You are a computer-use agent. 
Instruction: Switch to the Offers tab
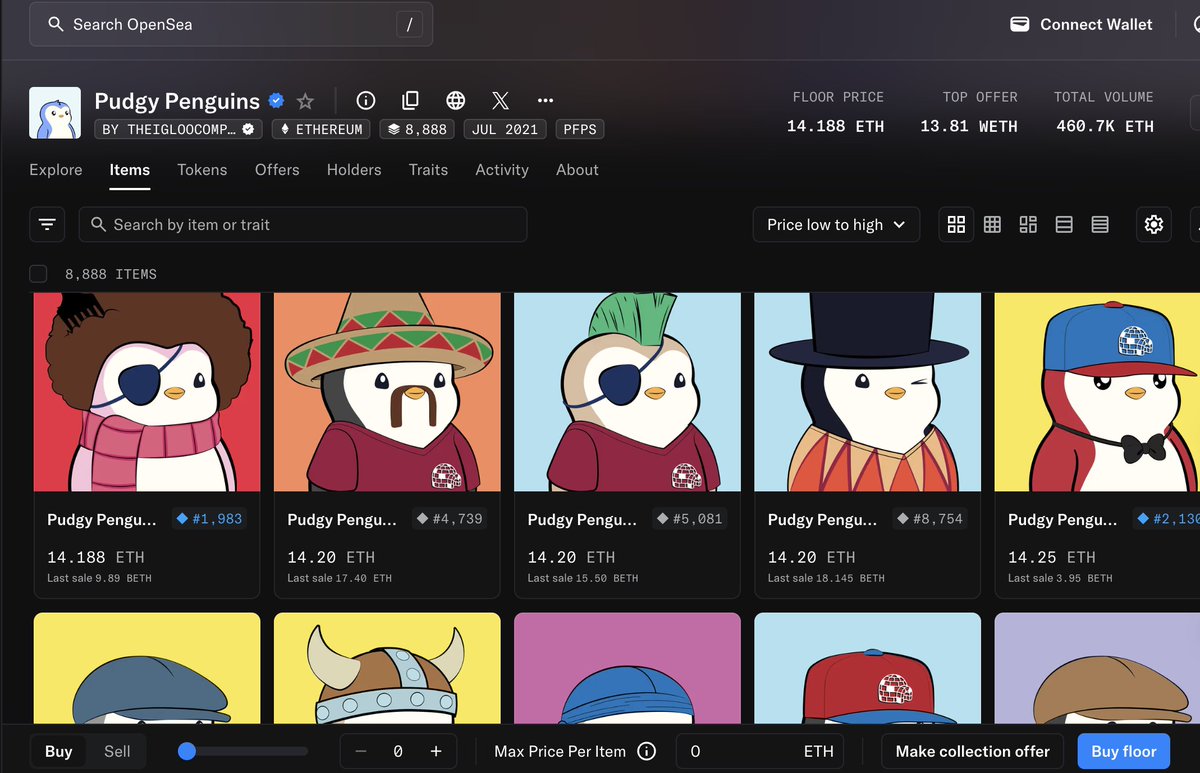click(x=277, y=170)
